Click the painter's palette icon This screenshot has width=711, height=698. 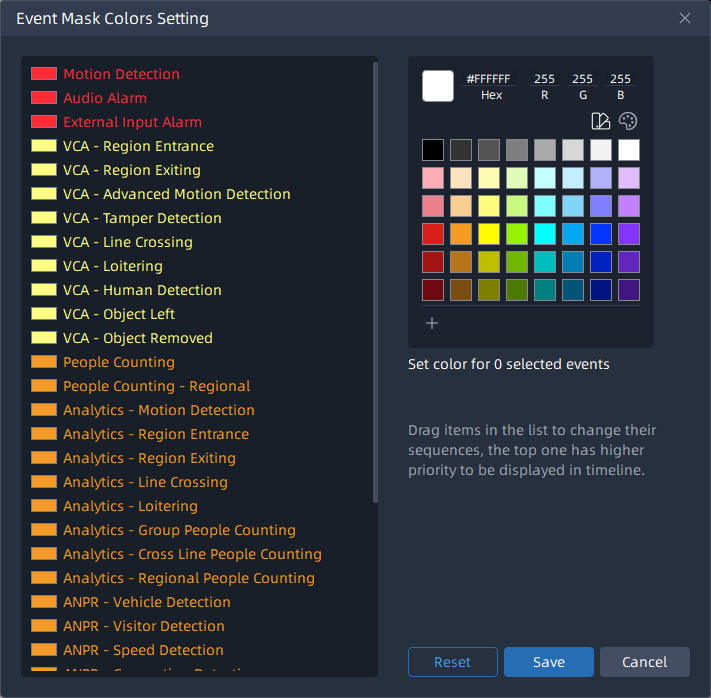coord(628,121)
